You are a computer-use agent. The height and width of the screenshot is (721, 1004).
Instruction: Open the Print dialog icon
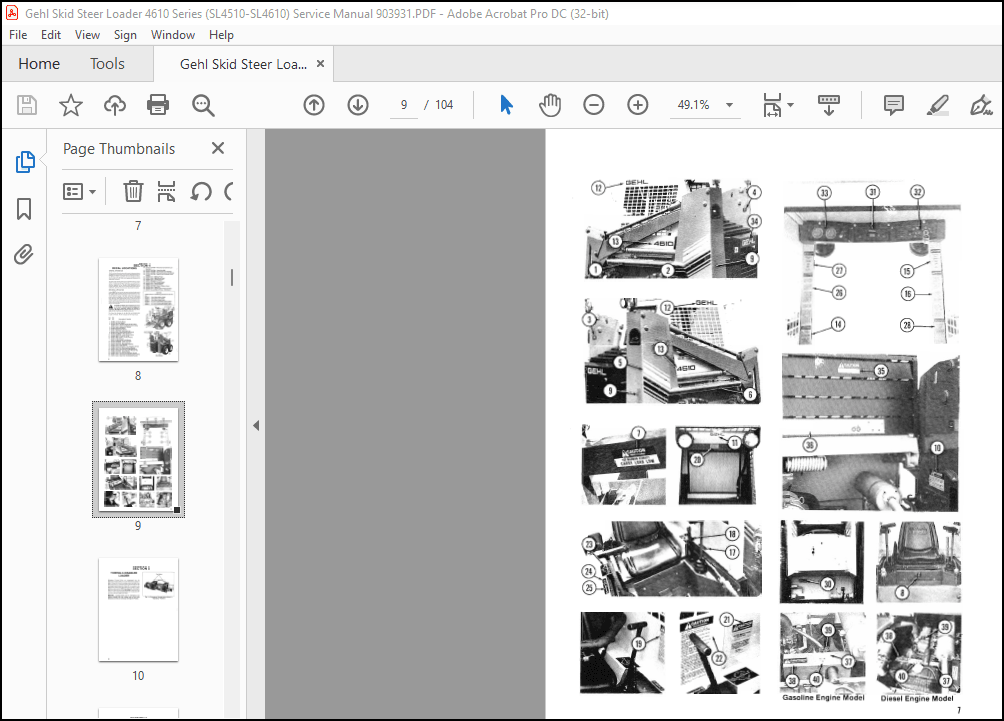[x=158, y=105]
